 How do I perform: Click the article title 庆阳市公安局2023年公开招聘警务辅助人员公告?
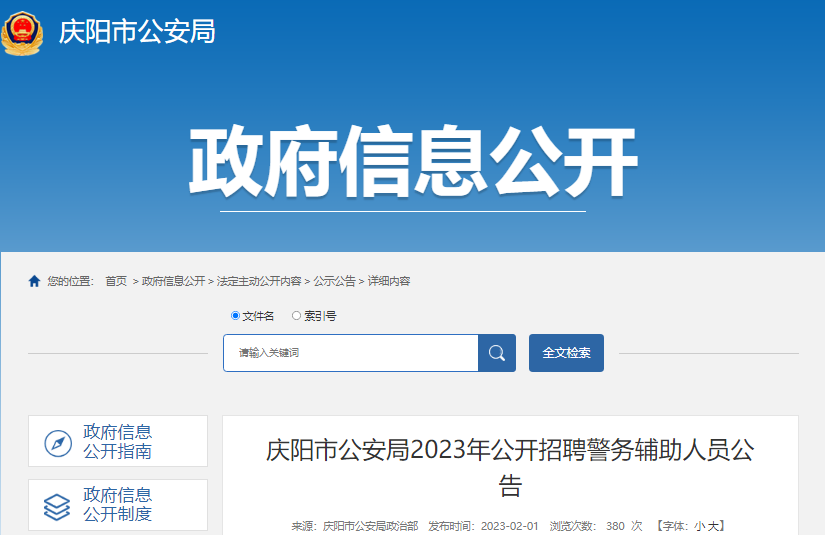[510, 467]
